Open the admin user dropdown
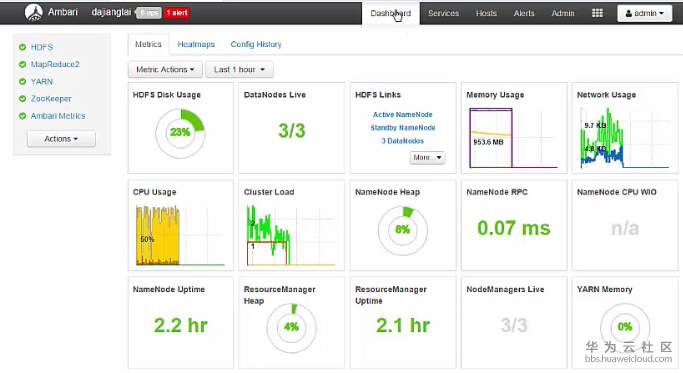 click(x=645, y=14)
